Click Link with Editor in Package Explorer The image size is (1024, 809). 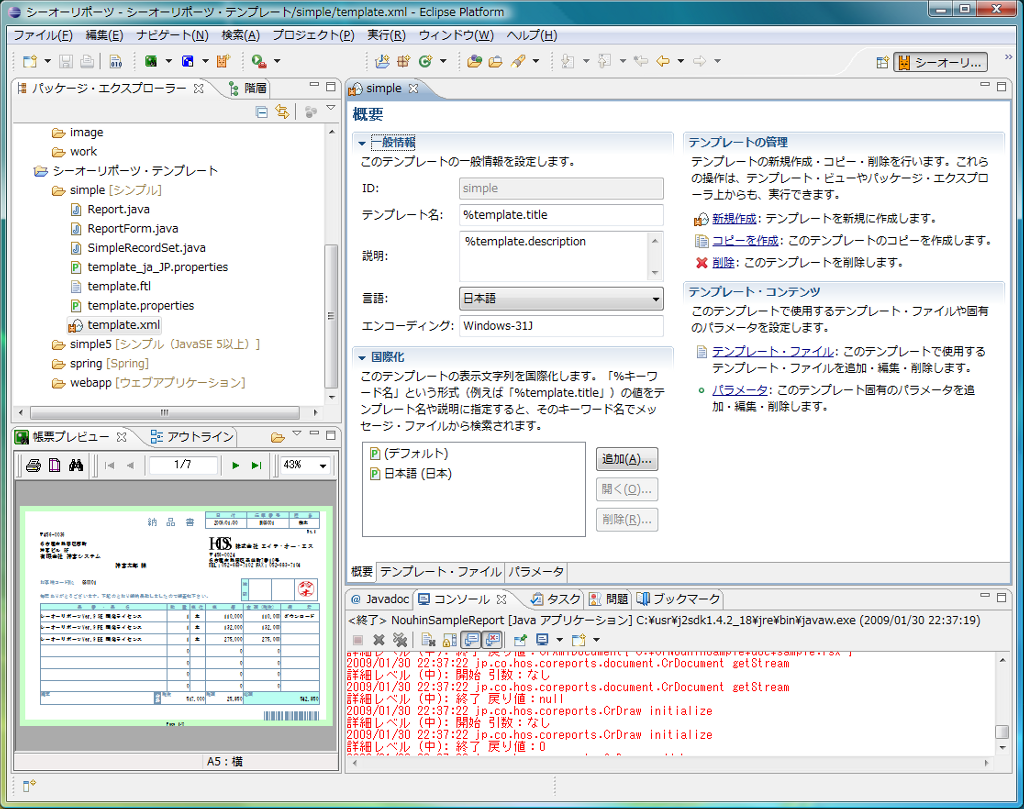coord(282,112)
